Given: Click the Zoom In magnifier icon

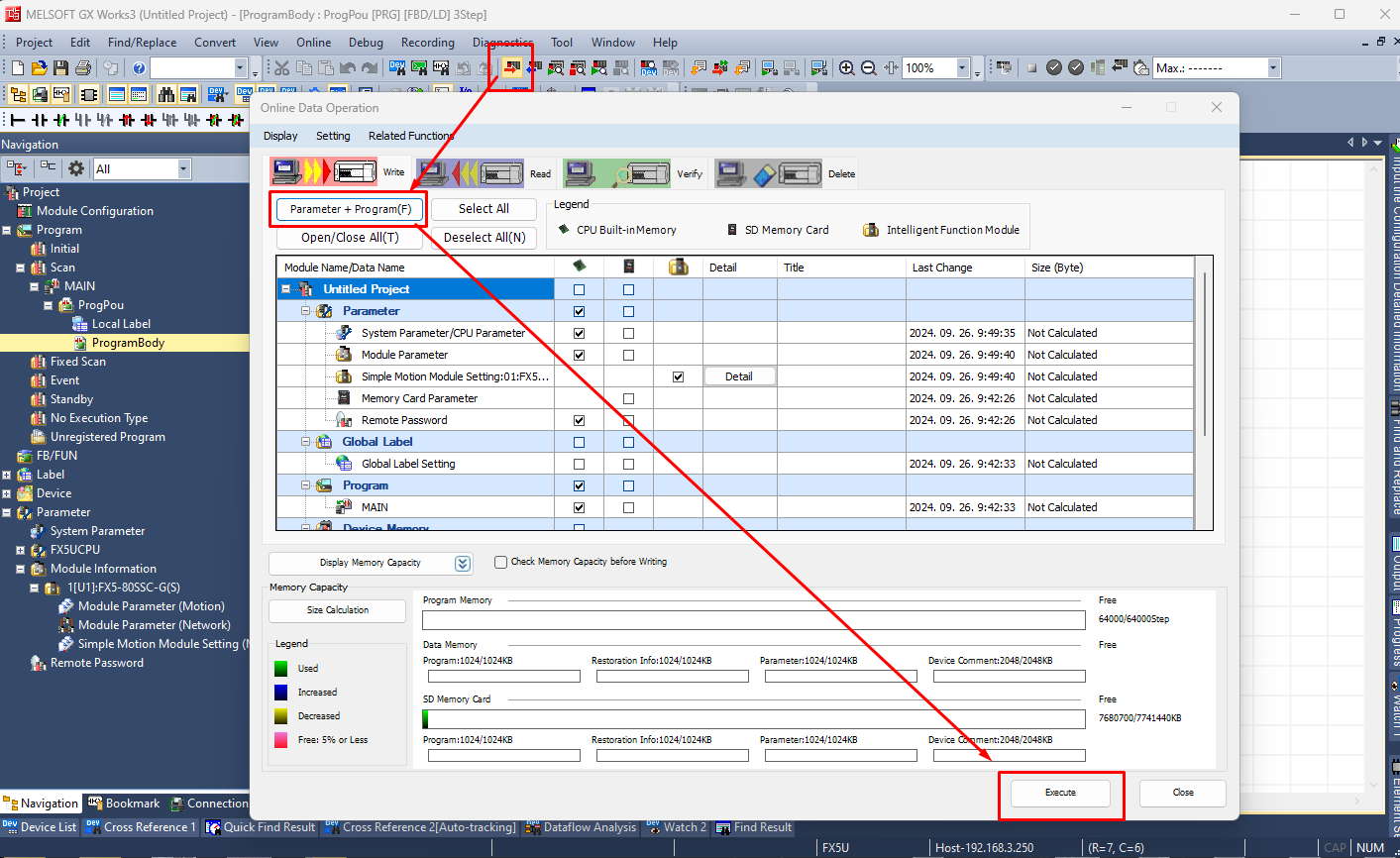Looking at the screenshot, I should click(847, 67).
